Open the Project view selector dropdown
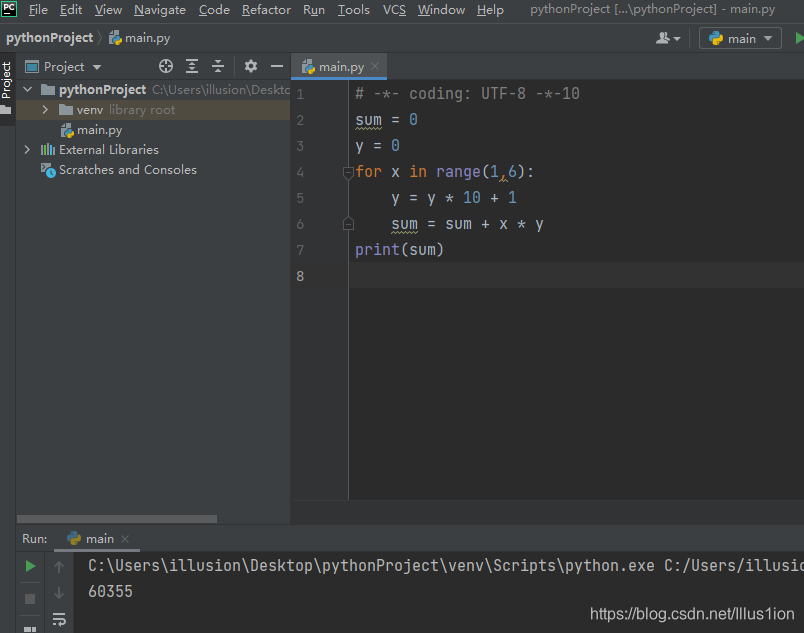This screenshot has height=633, width=804. [64, 67]
